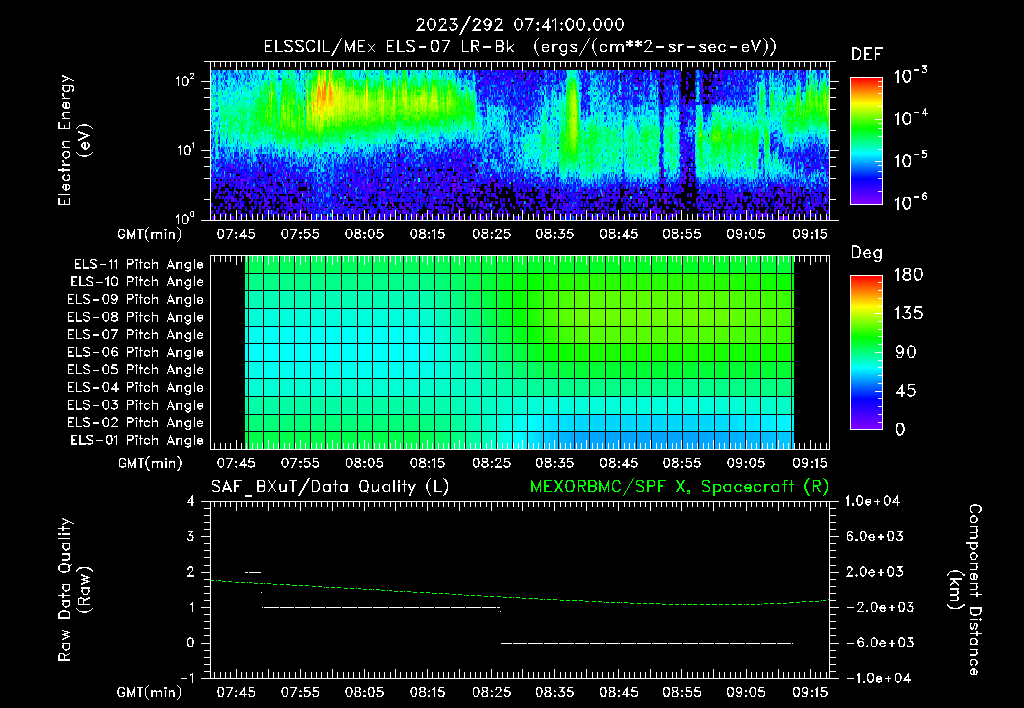Click the 10^-3 value on DEF scale
The image size is (1024, 708).
tap(910, 75)
